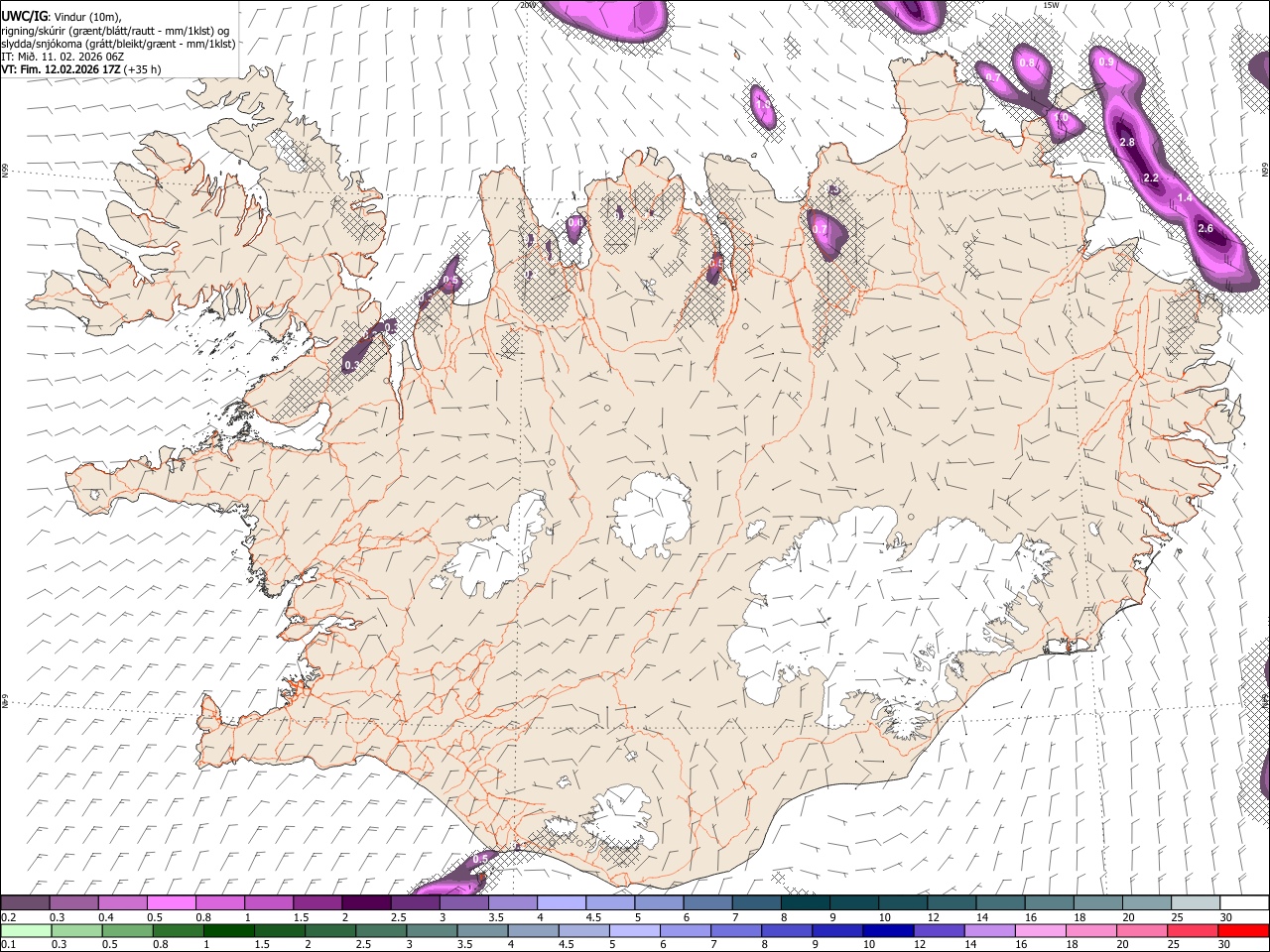
Task: Click the lavender swatch between 4 and 4.5 in the upper legend
Action: tap(562, 902)
